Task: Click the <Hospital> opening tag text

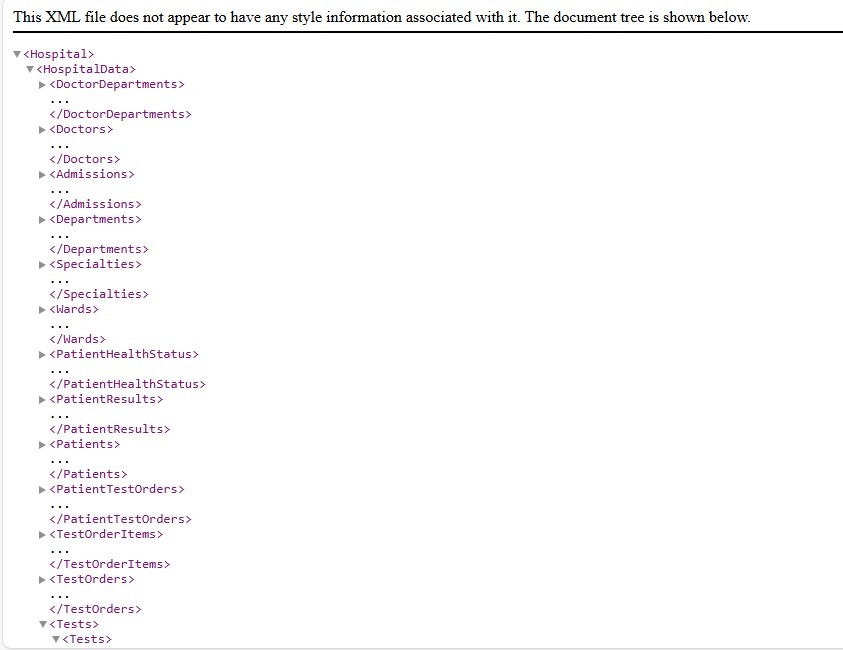Action: click(59, 54)
